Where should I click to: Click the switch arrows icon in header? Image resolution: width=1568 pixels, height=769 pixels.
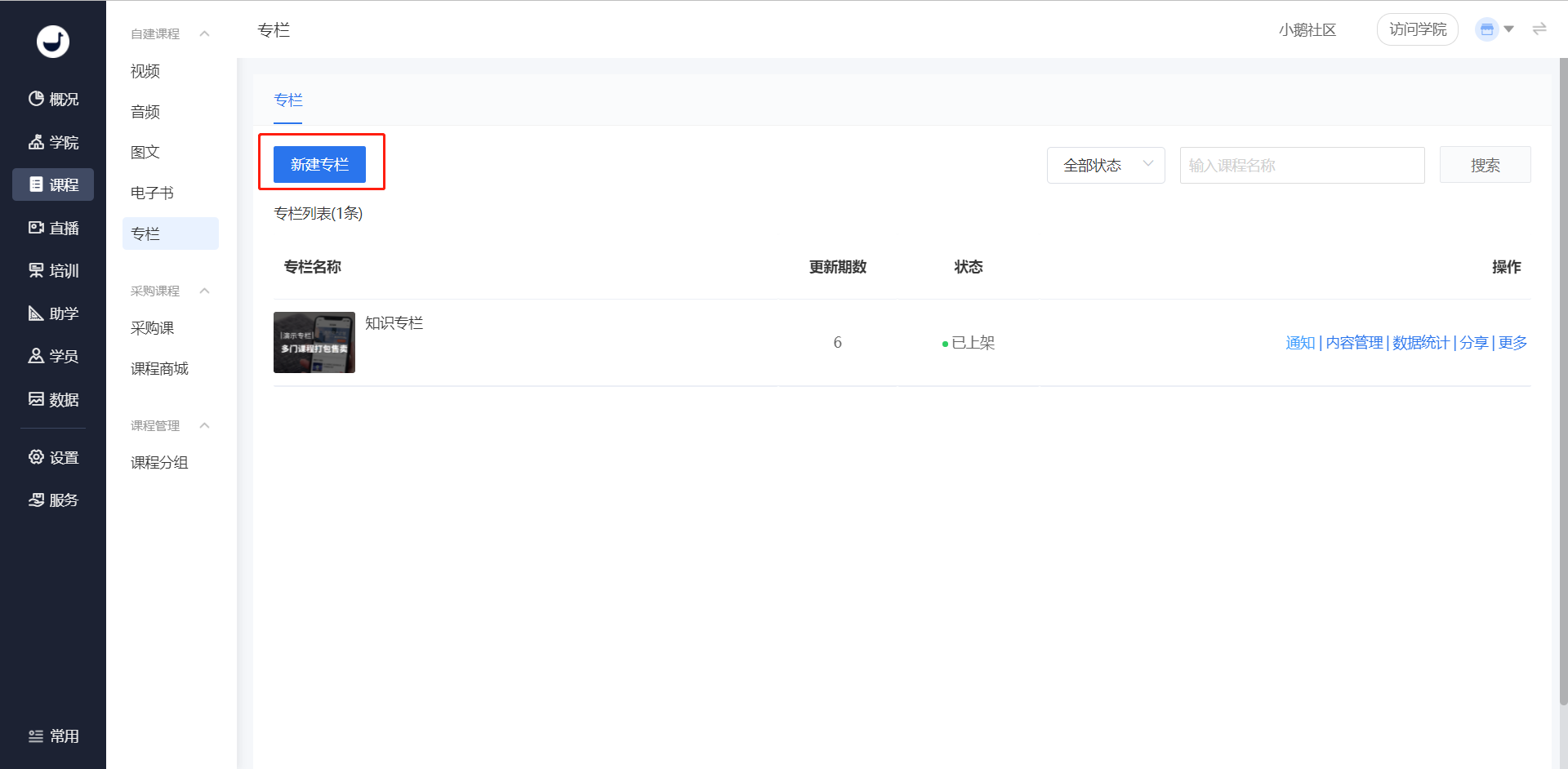[1539, 29]
